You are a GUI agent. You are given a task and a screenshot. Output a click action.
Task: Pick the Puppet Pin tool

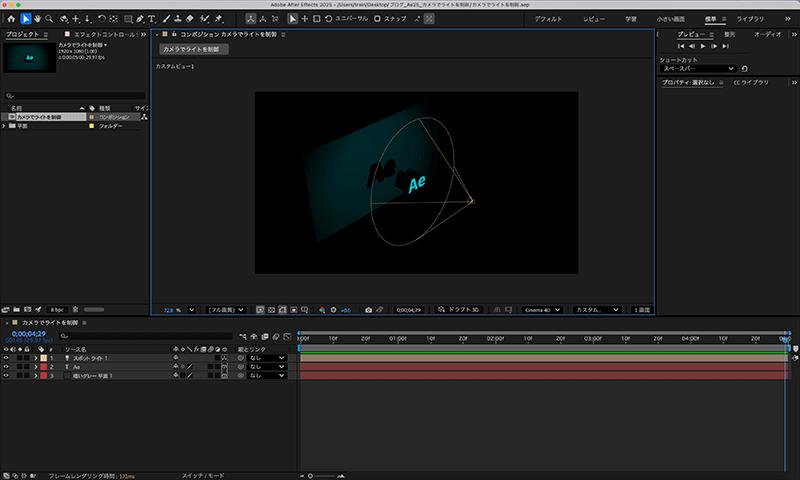[x=218, y=19]
